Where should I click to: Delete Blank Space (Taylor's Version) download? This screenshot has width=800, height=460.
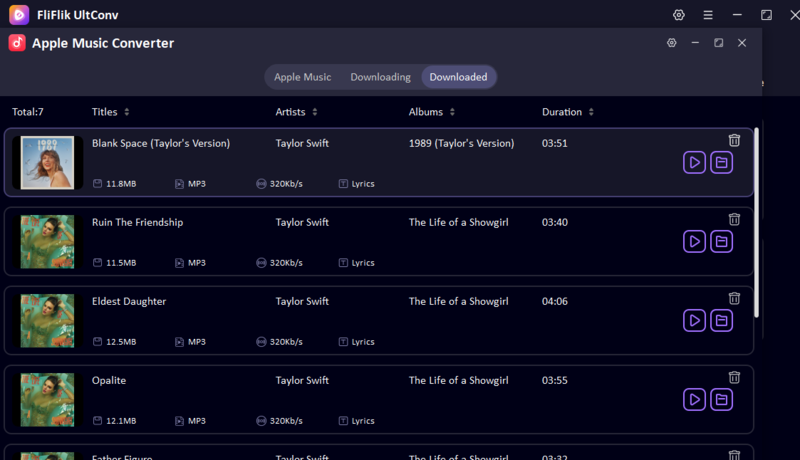tap(734, 141)
